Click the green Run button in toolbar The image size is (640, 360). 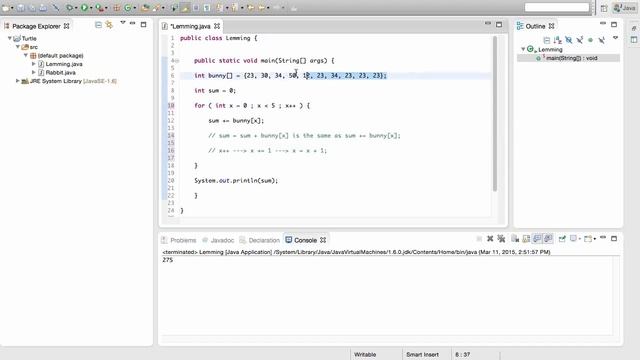pyautogui.click(x=84, y=8)
